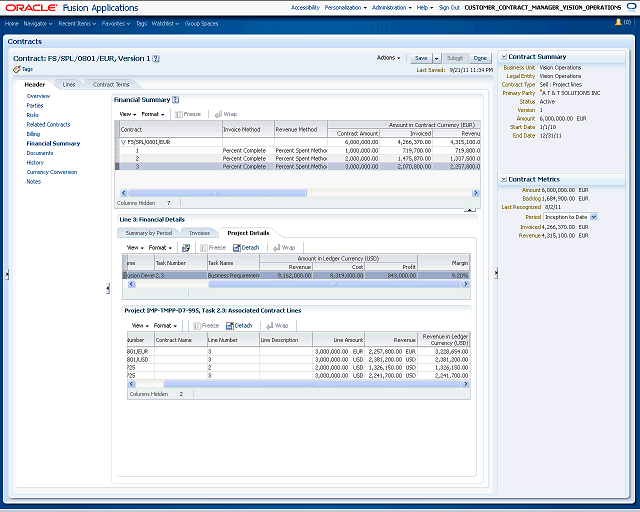Click the Financial Summary table scroll-left arrow
Viewport: 640px width, 512px height.
coord(124,193)
